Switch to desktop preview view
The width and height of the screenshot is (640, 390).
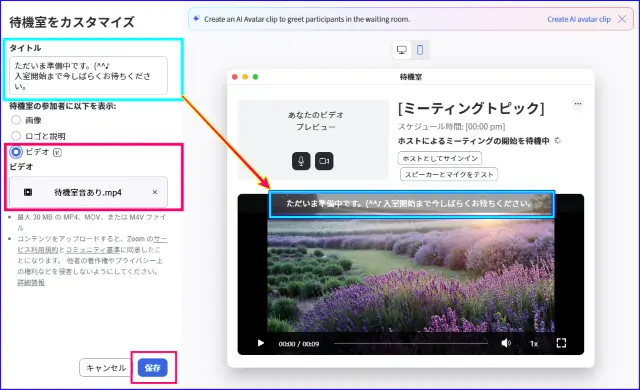click(402, 50)
